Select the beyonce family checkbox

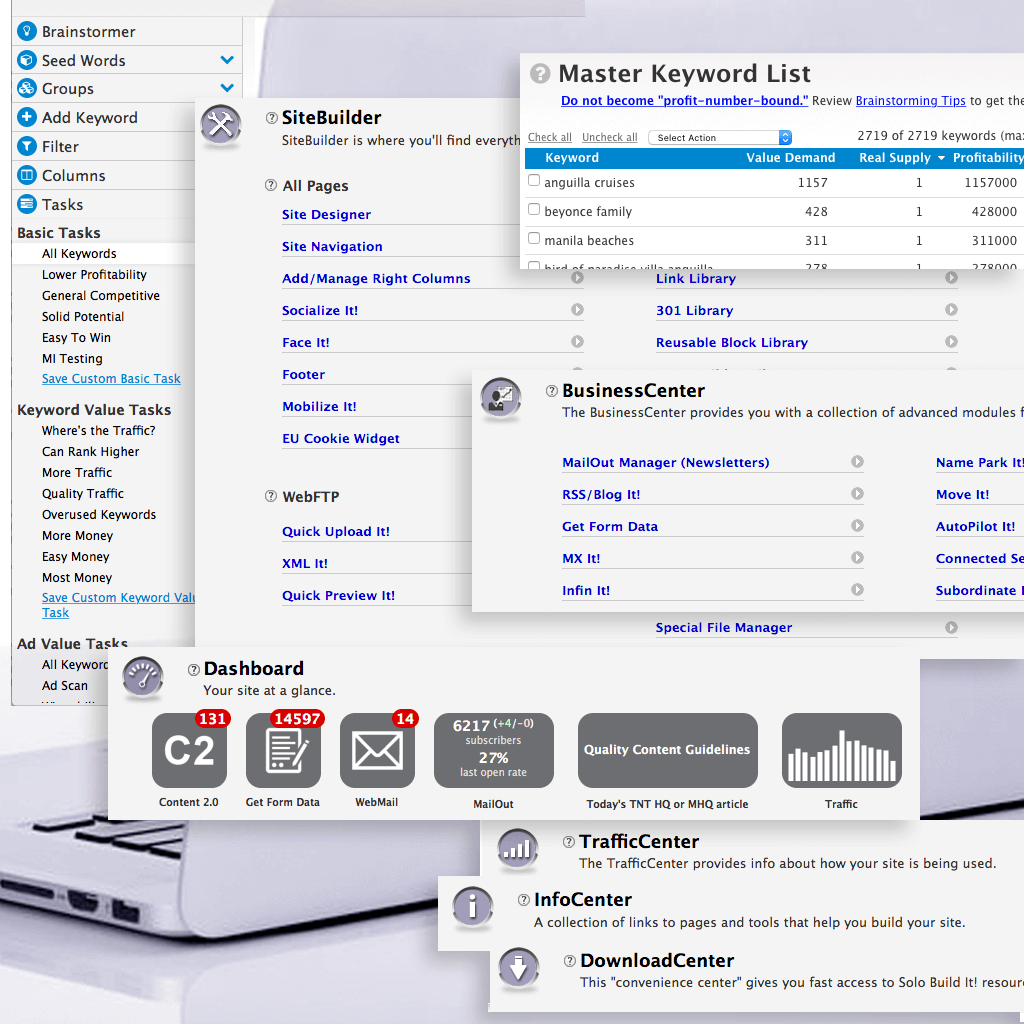click(533, 211)
